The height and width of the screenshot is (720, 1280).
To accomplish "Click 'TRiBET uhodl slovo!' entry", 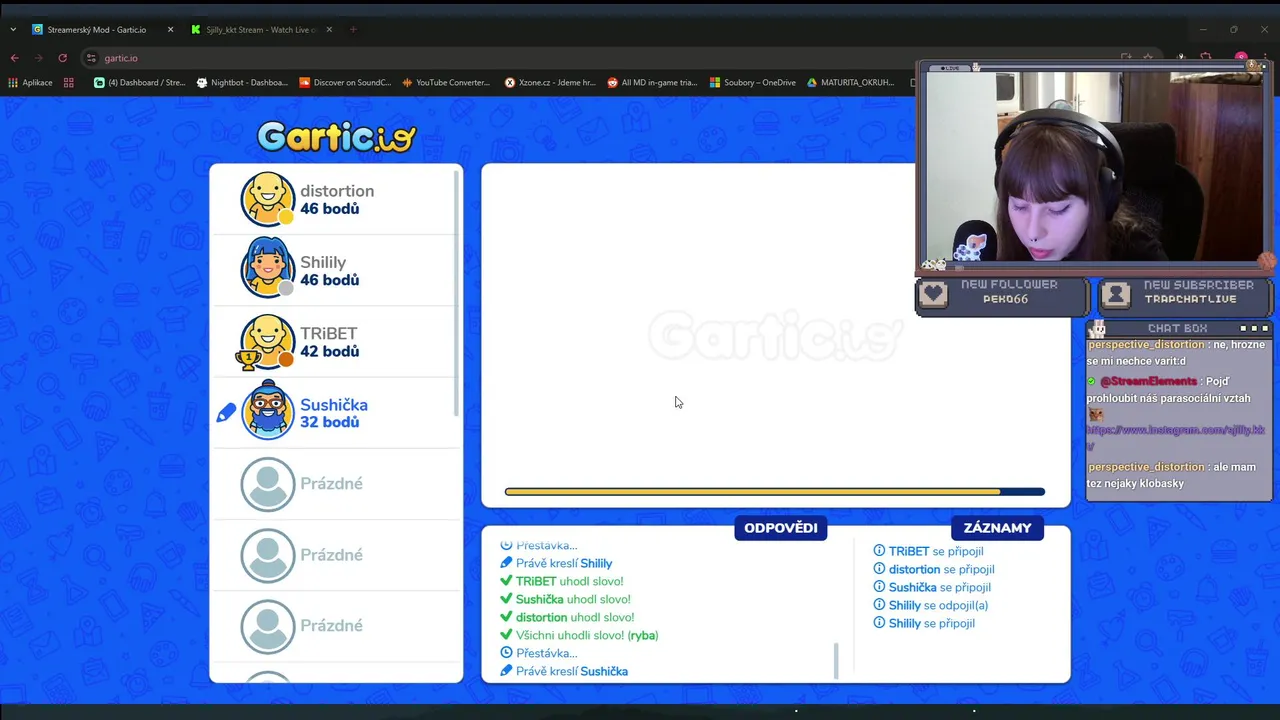I will (561, 581).
